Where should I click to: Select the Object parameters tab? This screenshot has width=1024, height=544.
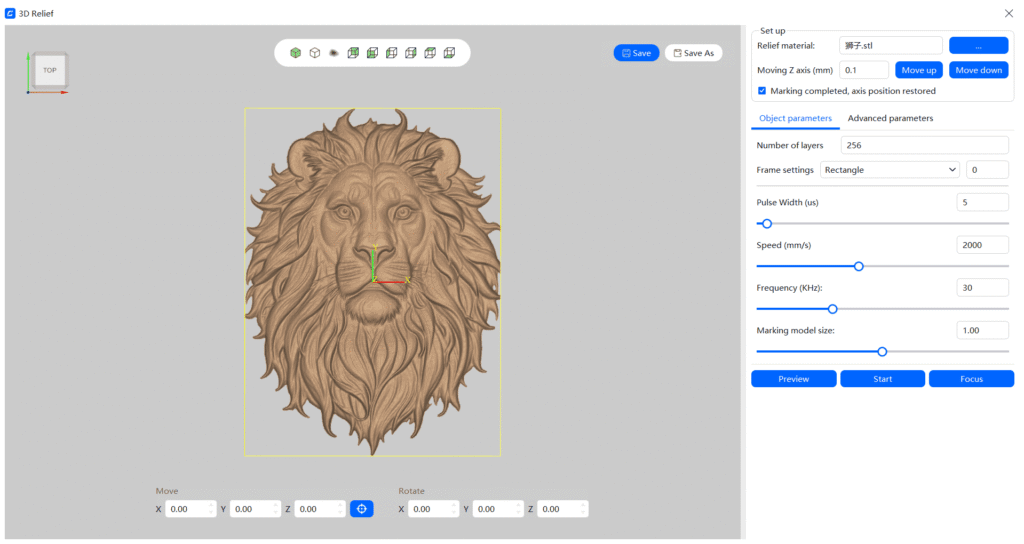coord(795,118)
